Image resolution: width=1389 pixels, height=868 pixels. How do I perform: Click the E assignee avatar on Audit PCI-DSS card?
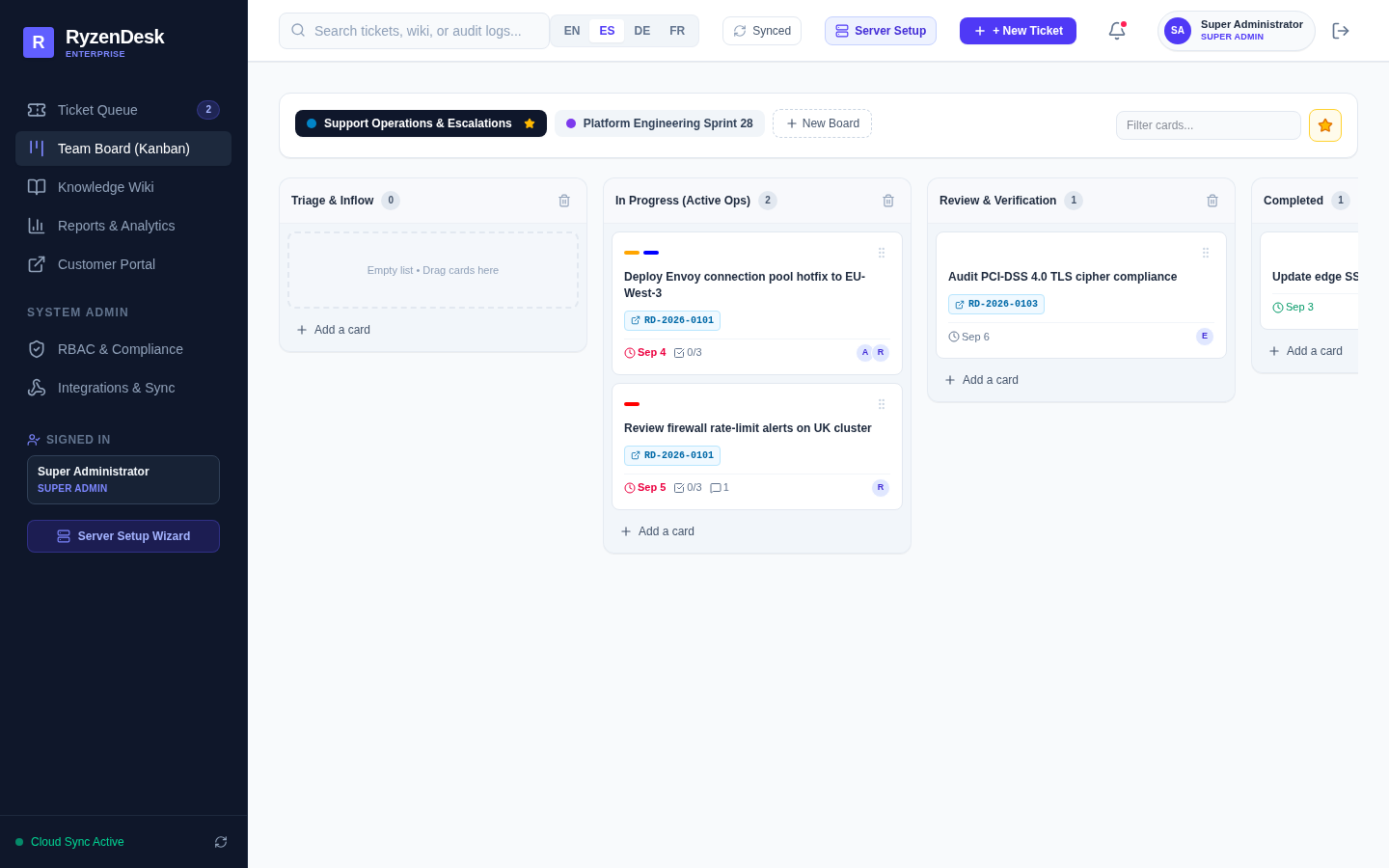point(1205,337)
